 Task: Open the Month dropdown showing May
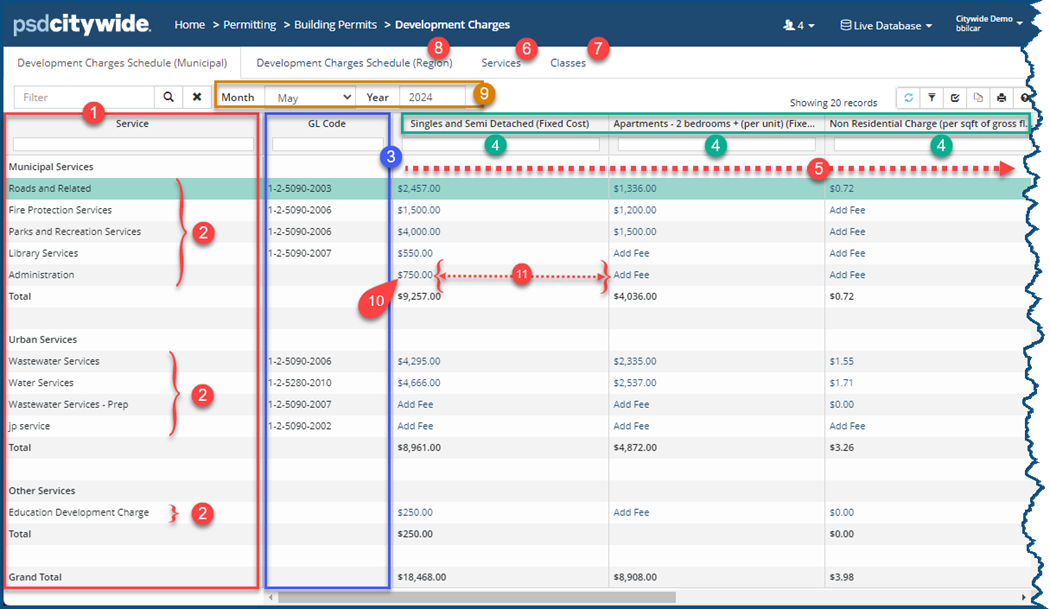pos(310,97)
